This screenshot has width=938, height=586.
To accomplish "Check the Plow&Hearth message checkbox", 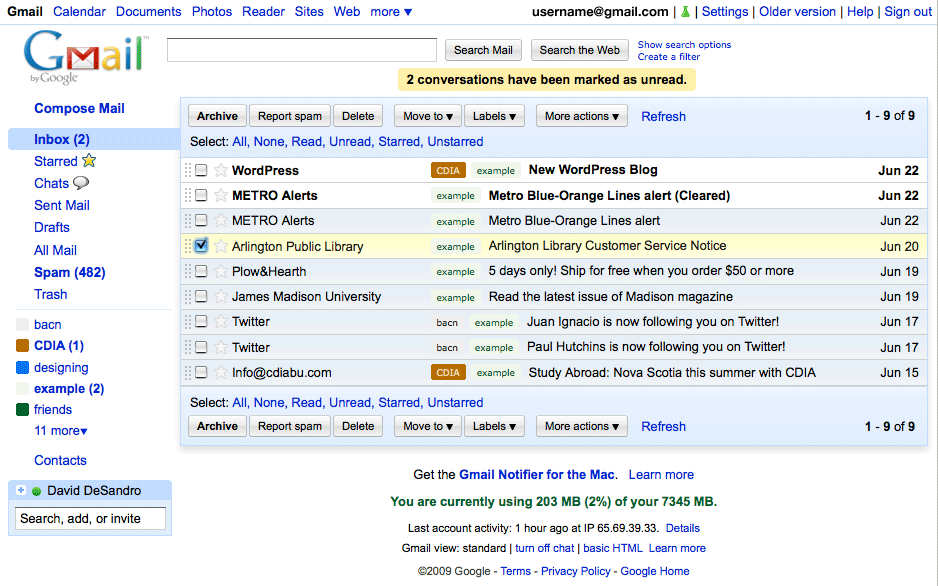I will pyautogui.click(x=203, y=271).
